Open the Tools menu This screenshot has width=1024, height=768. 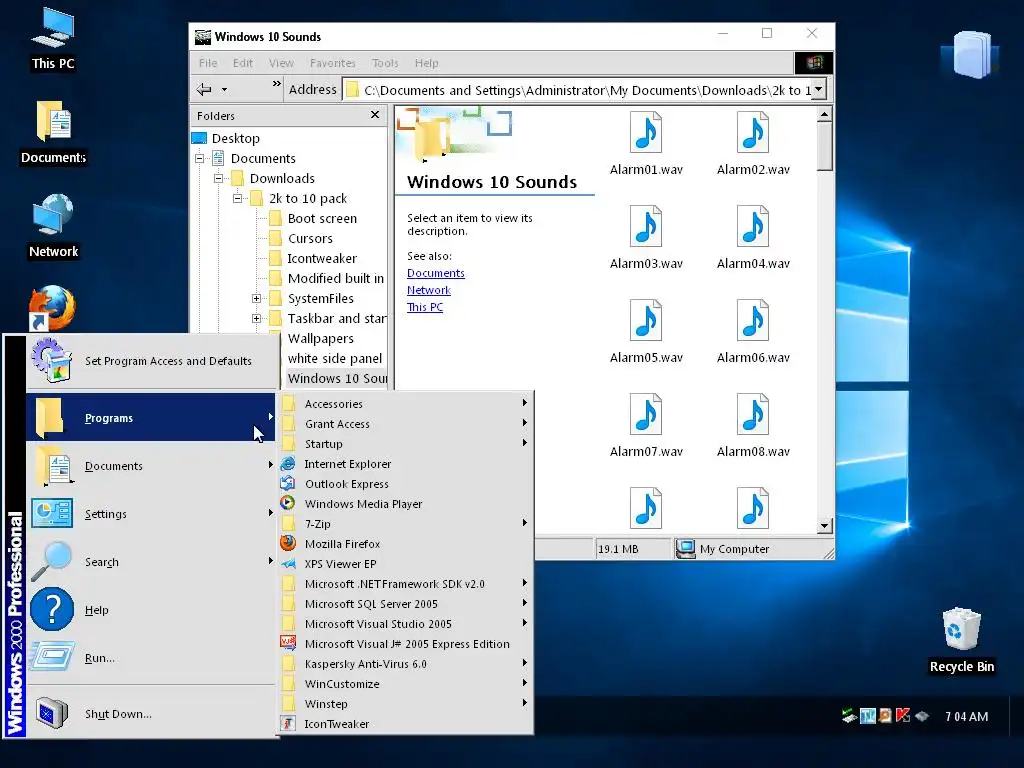point(385,63)
